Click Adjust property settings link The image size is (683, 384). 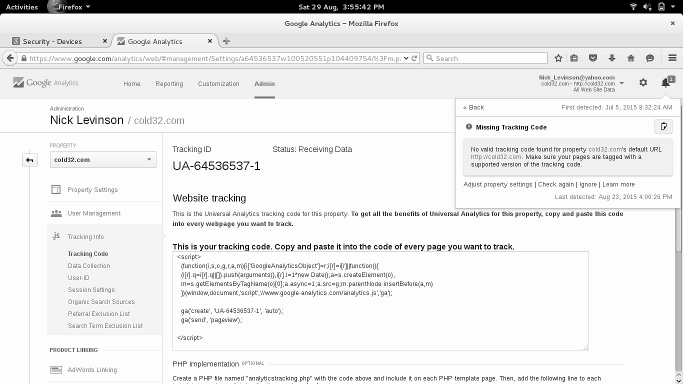498,184
